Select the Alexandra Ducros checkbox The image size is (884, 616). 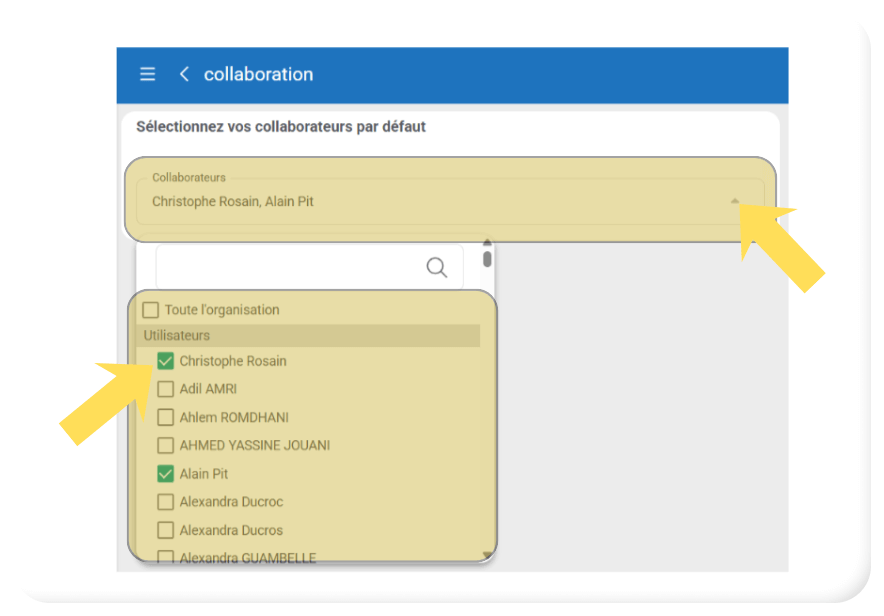point(166,530)
